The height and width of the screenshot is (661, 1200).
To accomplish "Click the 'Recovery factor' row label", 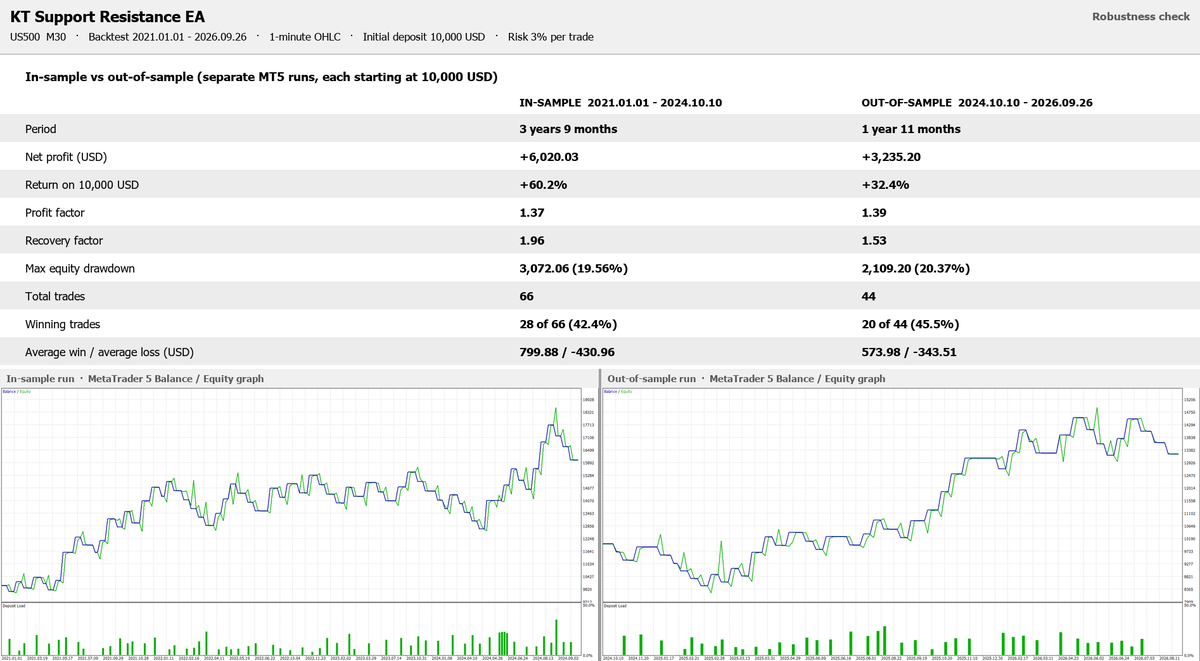I will tap(64, 241).
